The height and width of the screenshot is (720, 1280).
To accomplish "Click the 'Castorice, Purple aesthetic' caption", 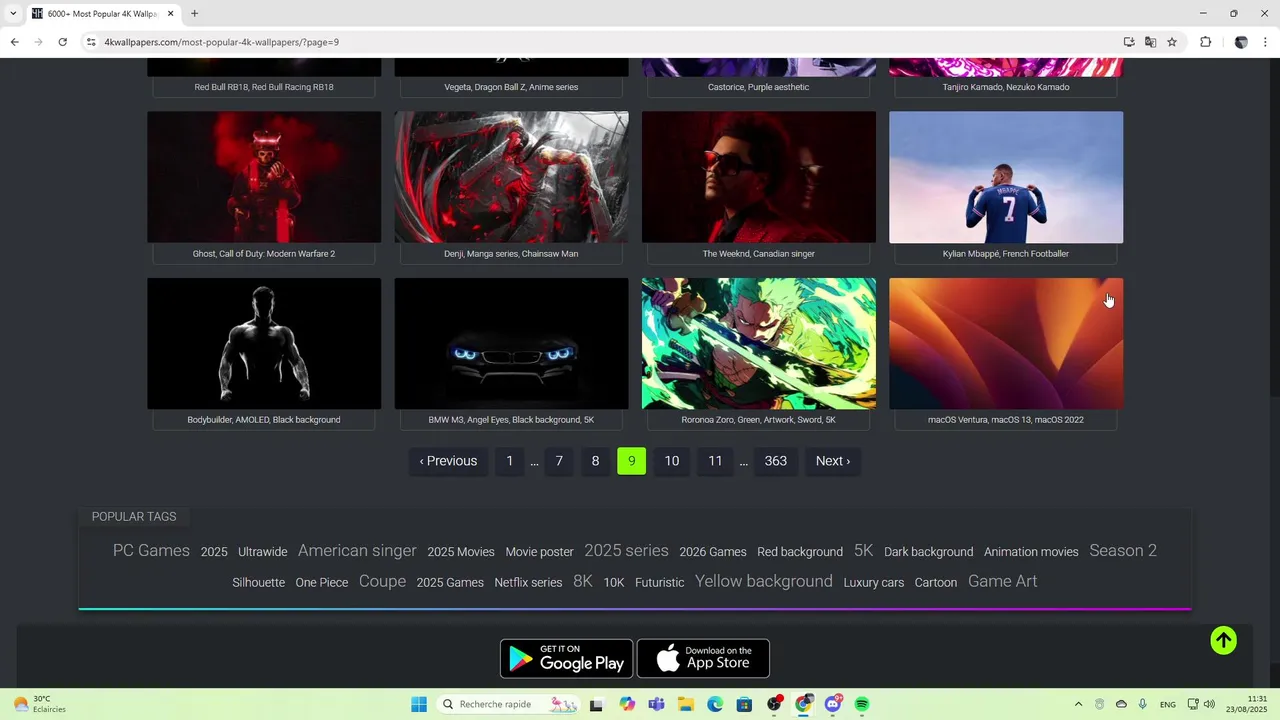I will coord(759,87).
